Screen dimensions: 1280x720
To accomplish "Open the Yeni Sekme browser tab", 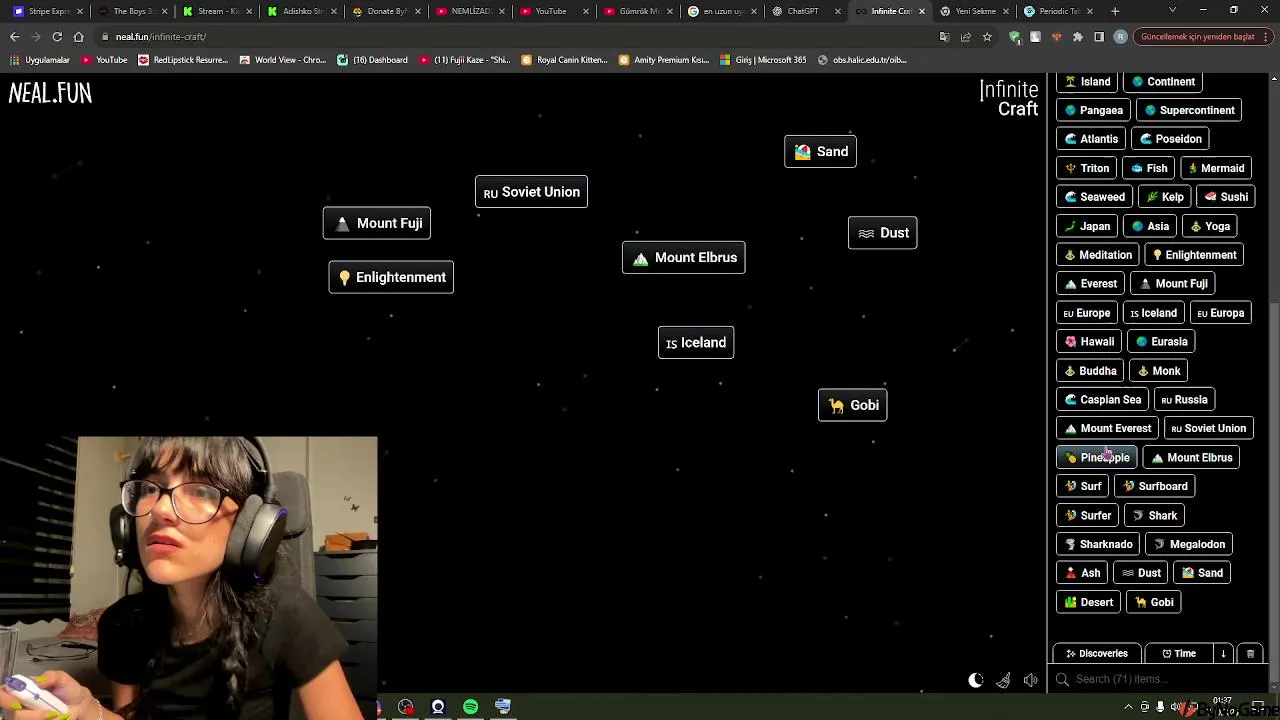I will pyautogui.click(x=974, y=11).
